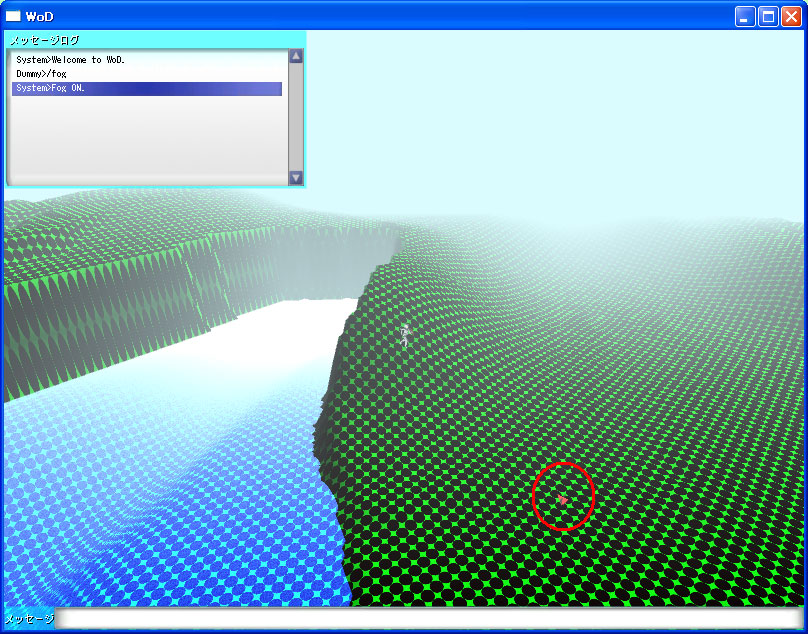808x634 pixels.
Task: Click the small white character figure on the terrain
Action: tap(405, 335)
